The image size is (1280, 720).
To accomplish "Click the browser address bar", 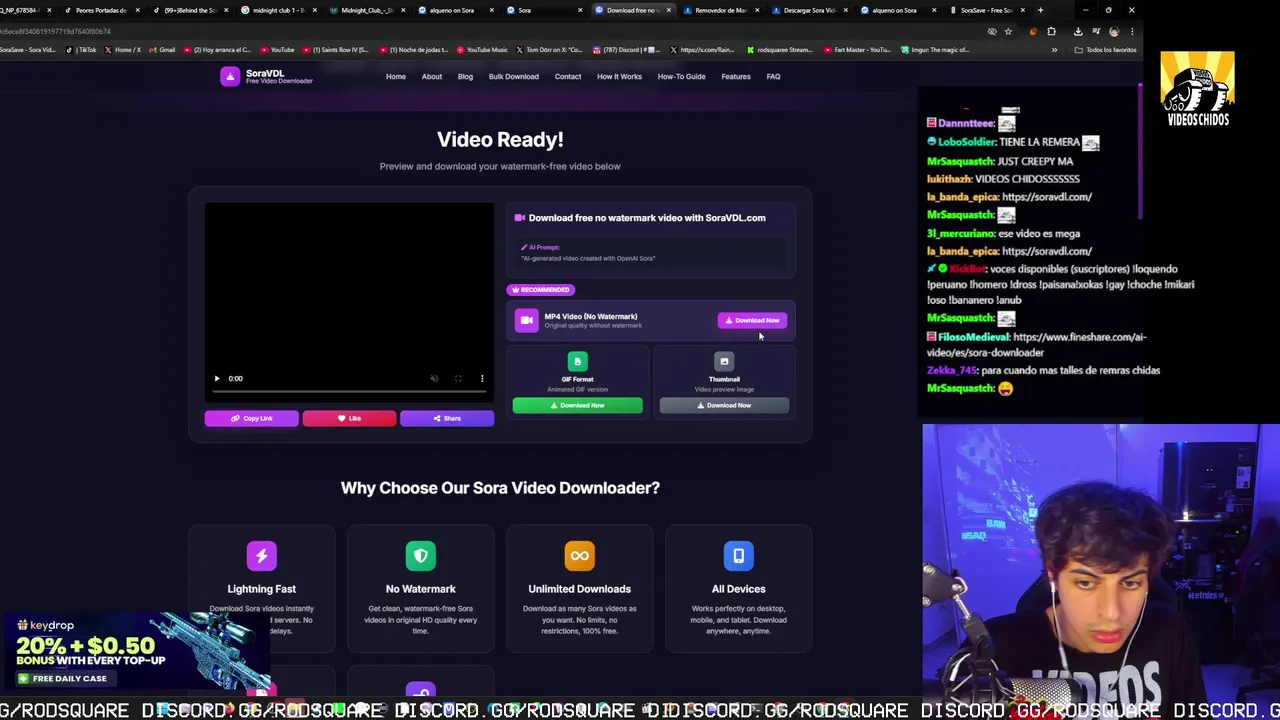I will tap(490, 31).
